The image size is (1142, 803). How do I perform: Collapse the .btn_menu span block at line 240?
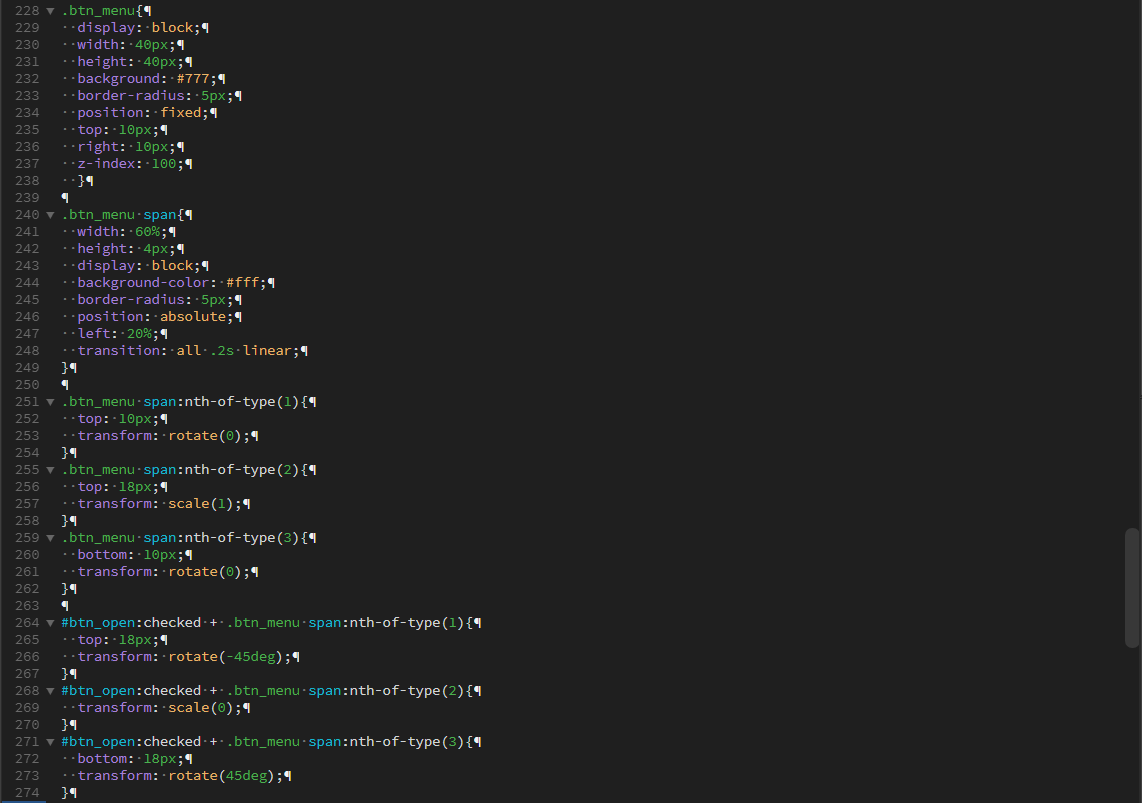click(50, 215)
